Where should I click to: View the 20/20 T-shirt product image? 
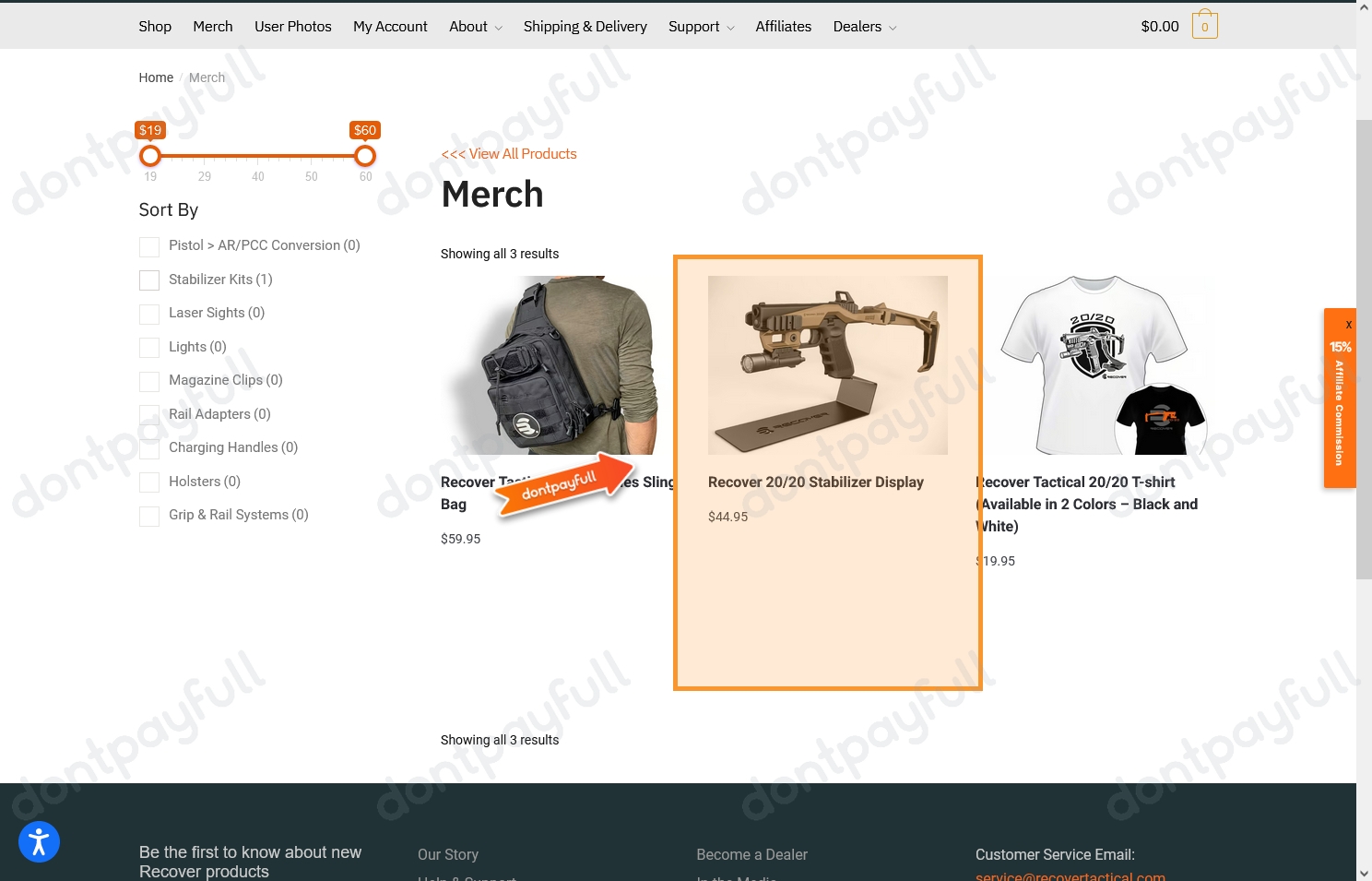click(1095, 365)
